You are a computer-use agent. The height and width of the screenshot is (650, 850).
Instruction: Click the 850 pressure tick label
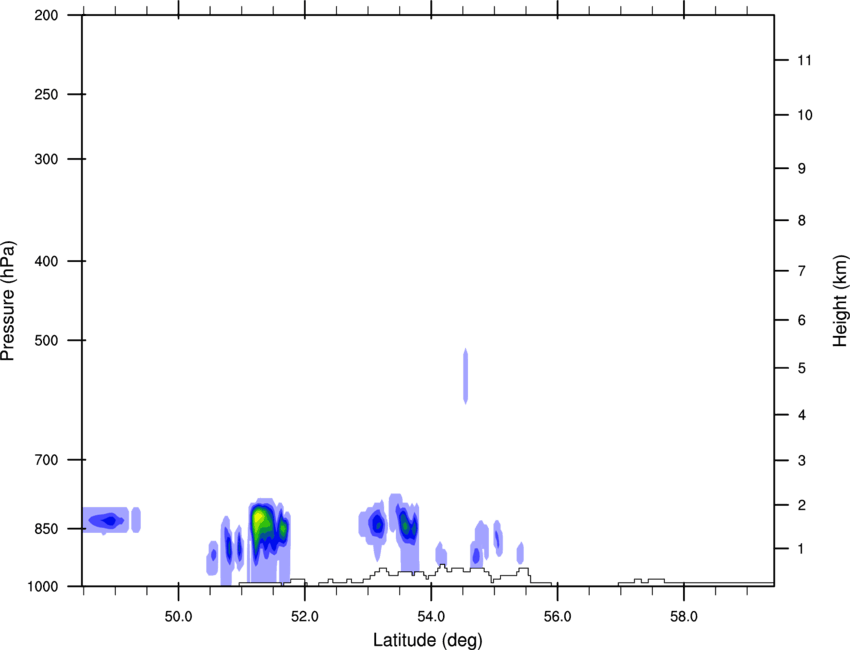(x=46, y=529)
